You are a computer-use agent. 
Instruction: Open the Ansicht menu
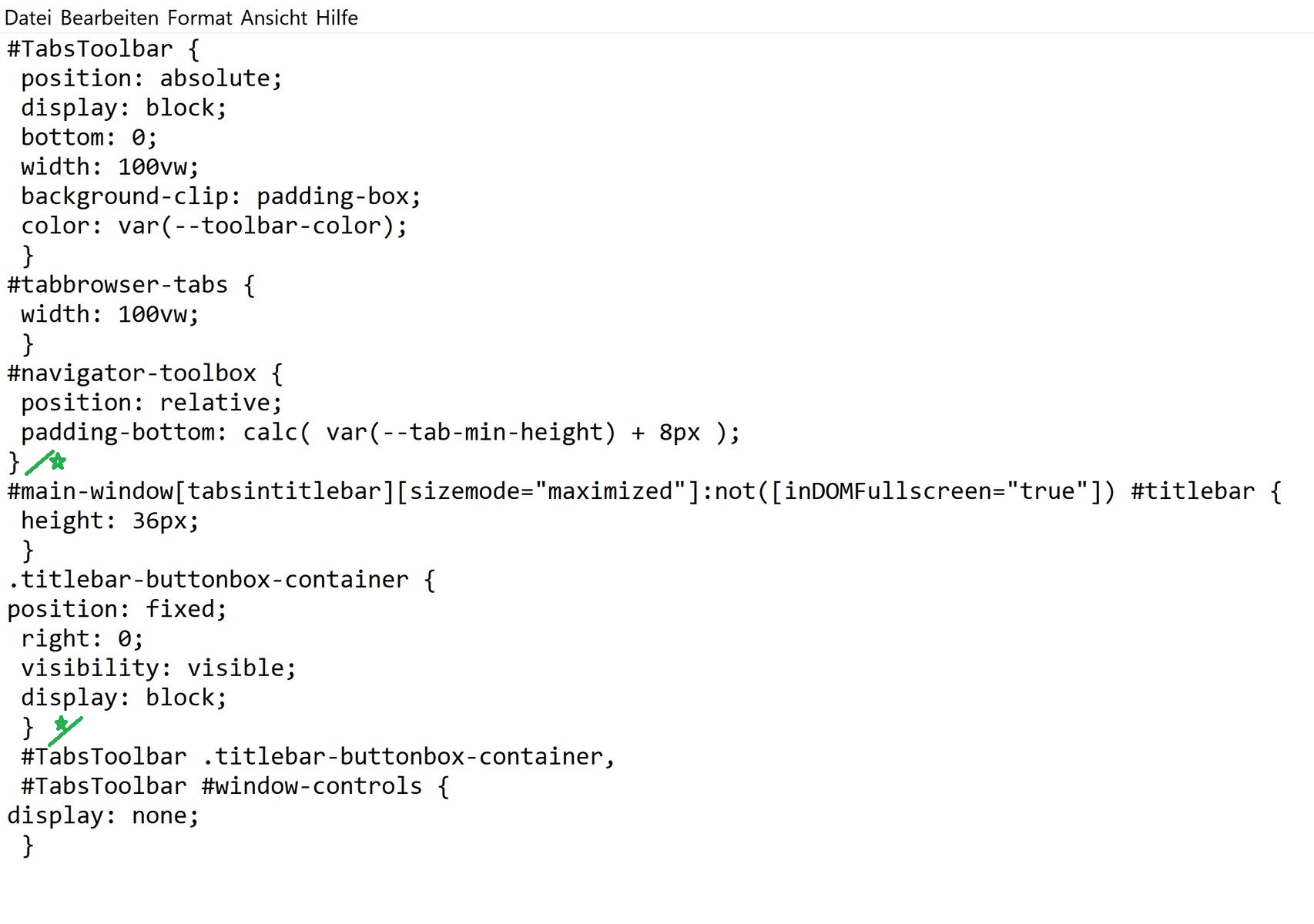[273, 18]
